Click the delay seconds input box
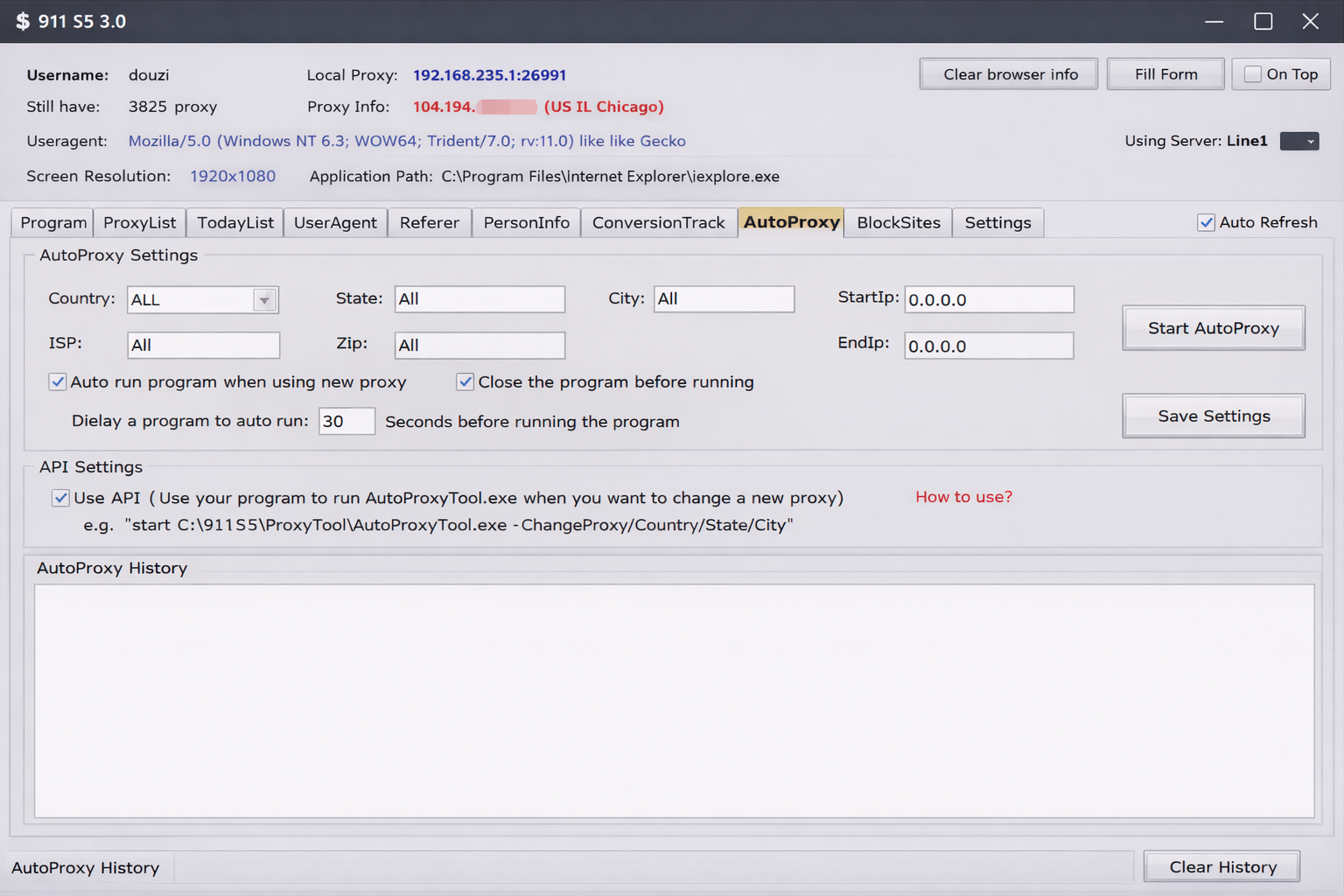Viewport: 1344px width, 896px height. coord(346,421)
